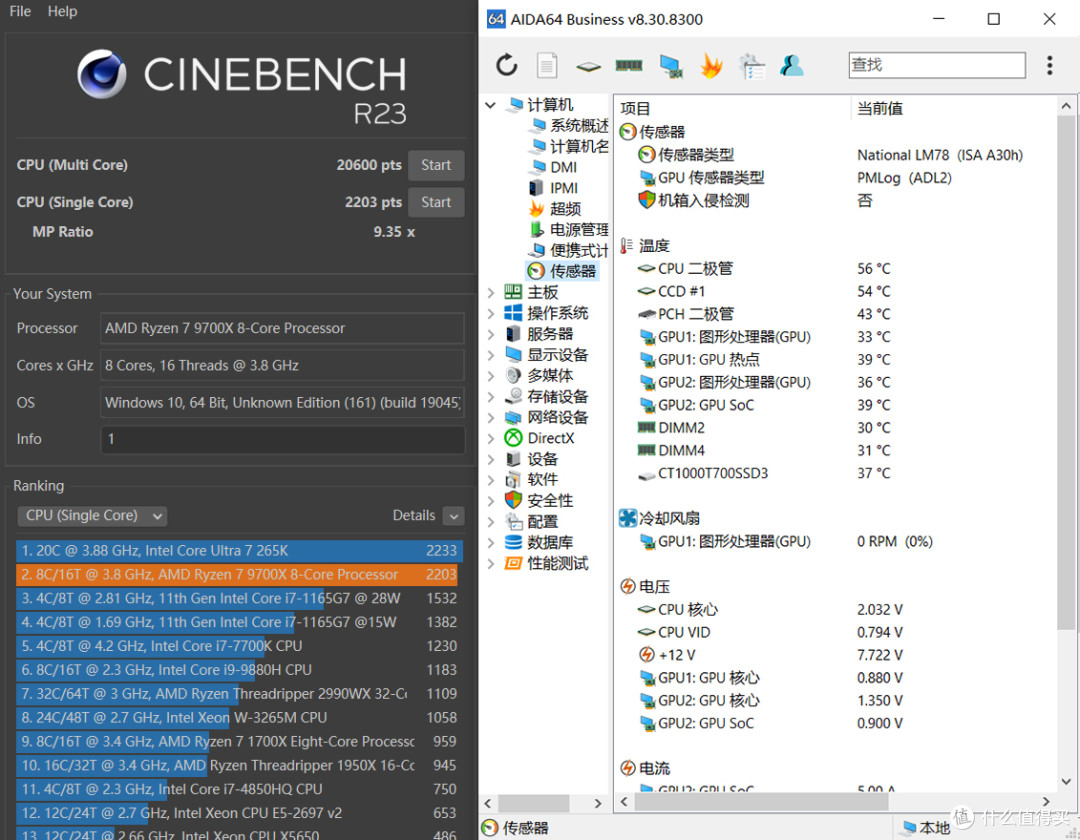
Task: Toggle the ranking Details dropdown arrow
Action: (453, 516)
